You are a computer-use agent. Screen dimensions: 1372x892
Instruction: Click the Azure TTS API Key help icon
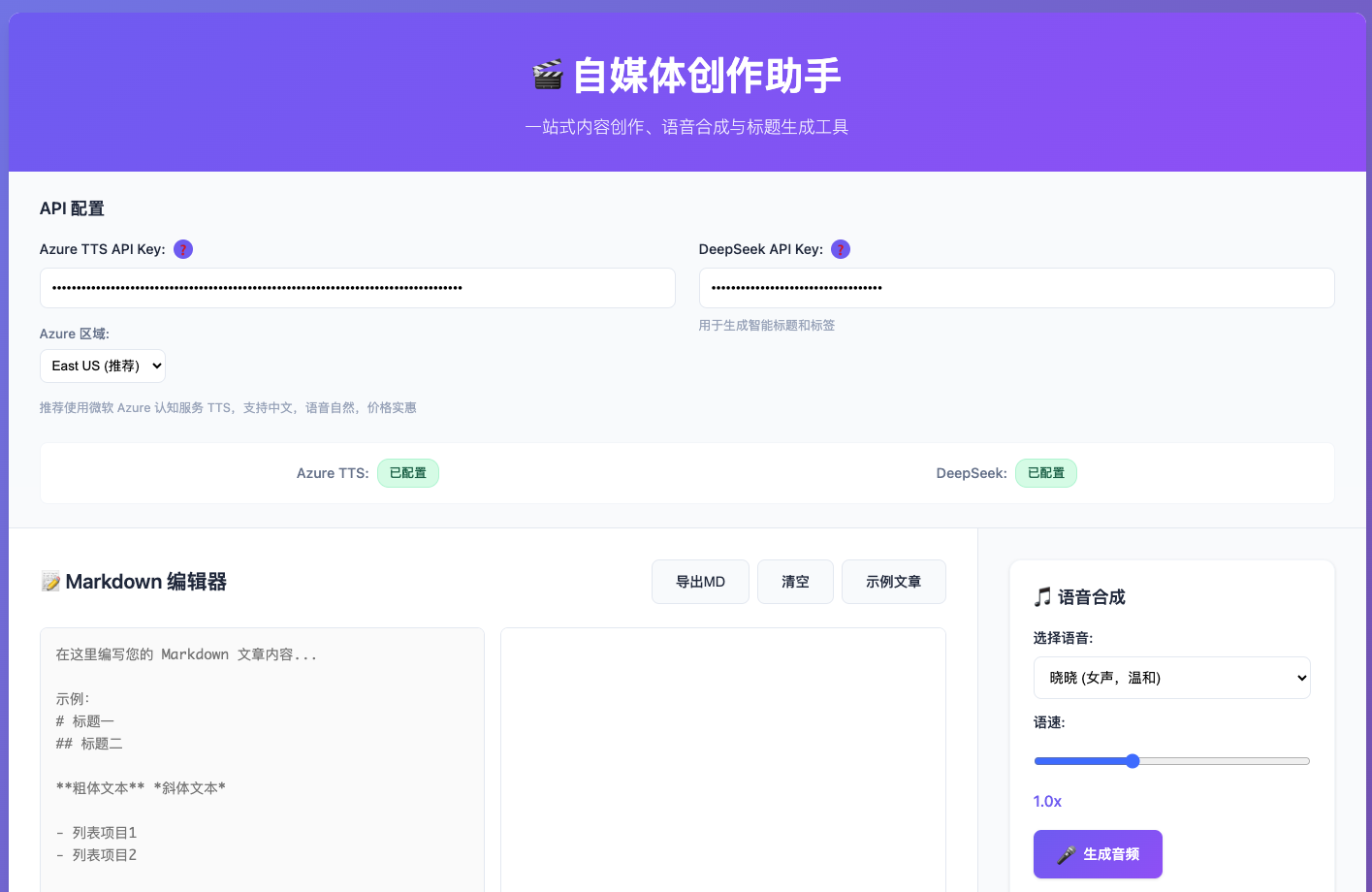[x=183, y=249]
